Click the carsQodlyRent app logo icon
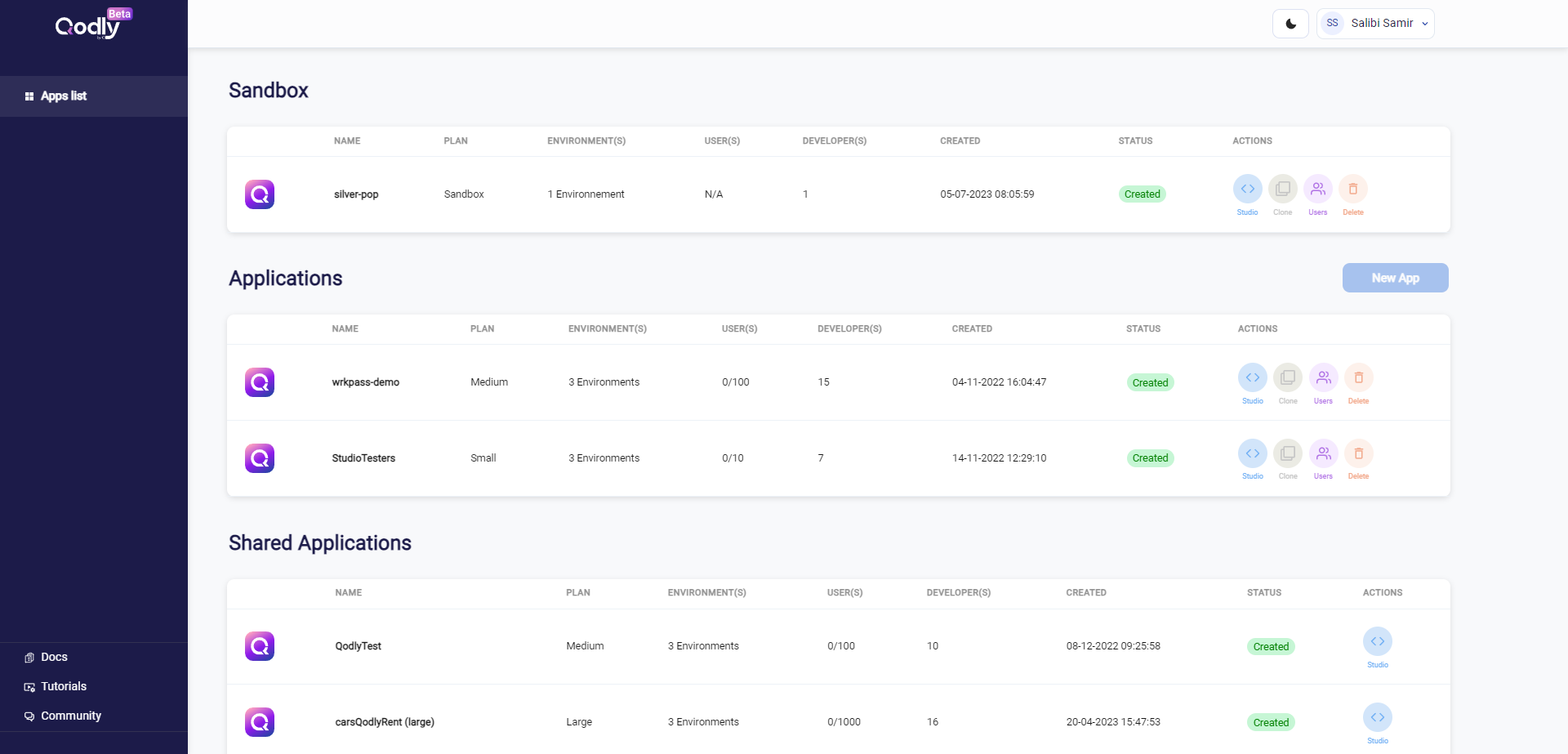Viewport: 1568px width, 754px height. 260,722
